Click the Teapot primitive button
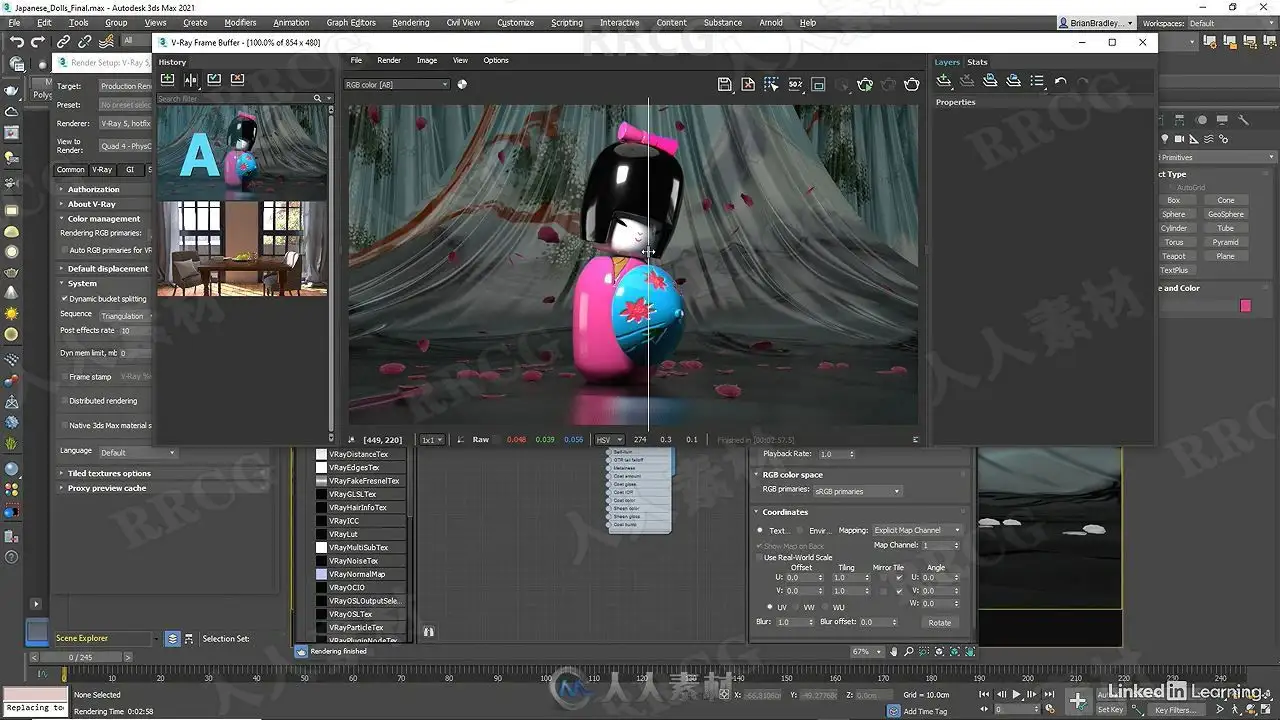This screenshot has width=1280, height=720. (x=1174, y=256)
